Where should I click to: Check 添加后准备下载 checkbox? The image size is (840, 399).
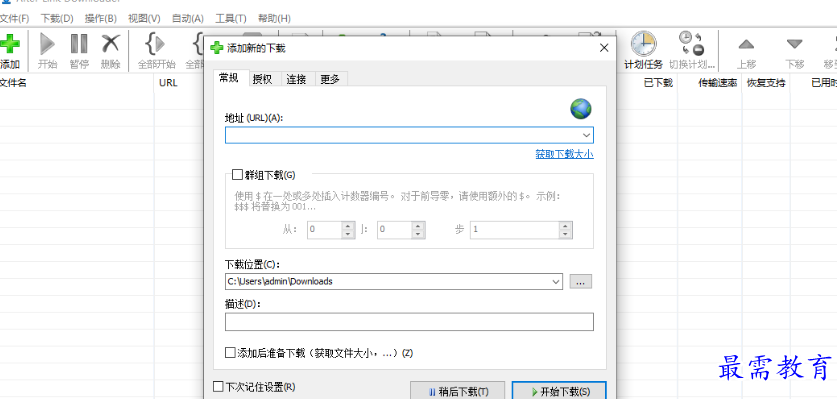click(230, 353)
